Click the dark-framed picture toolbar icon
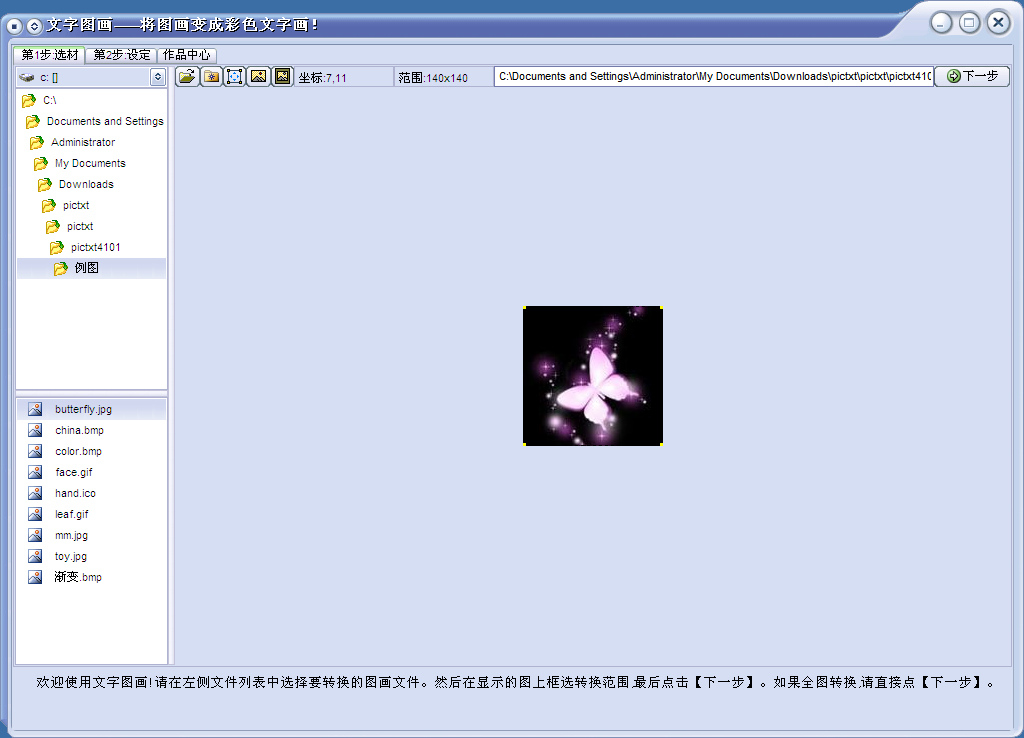The height and width of the screenshot is (738, 1024). click(283, 77)
